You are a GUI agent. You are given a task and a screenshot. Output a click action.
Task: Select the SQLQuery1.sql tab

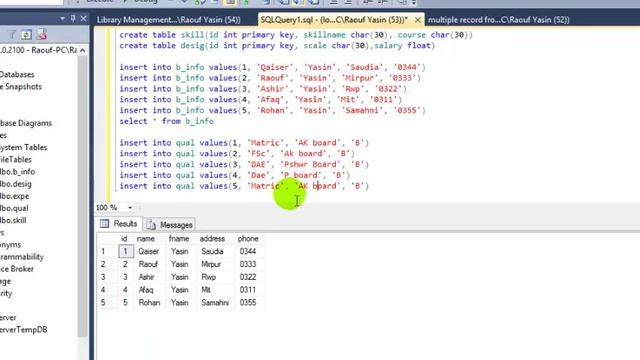(x=334, y=20)
